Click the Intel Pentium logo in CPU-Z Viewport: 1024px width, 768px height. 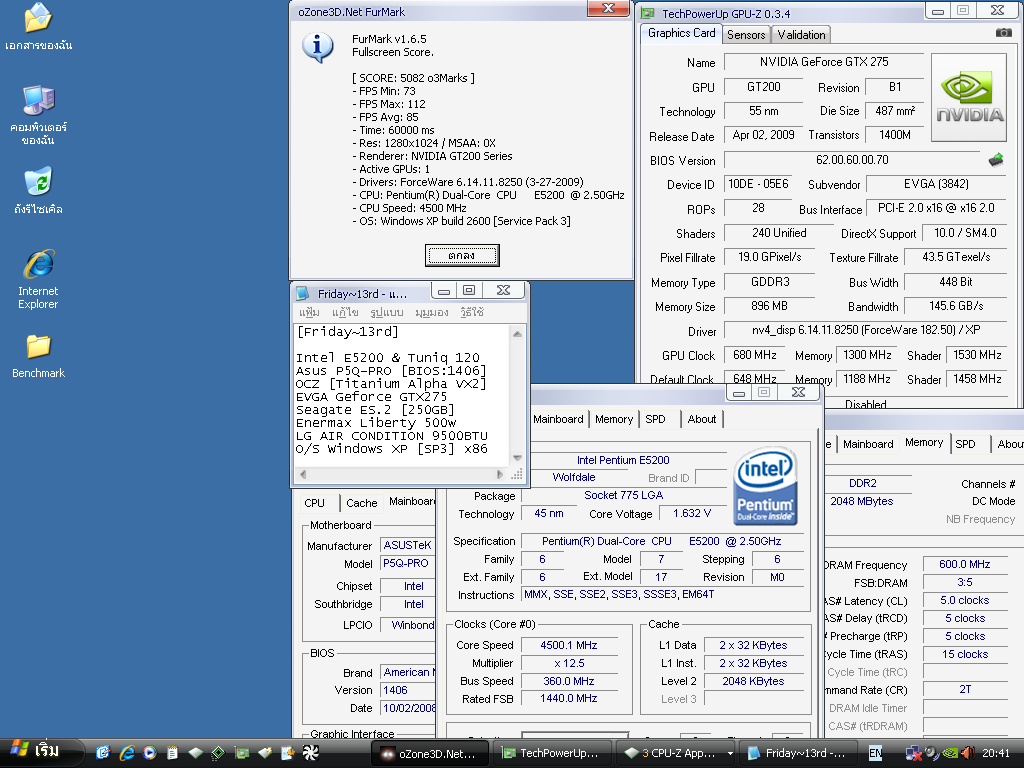click(765, 487)
